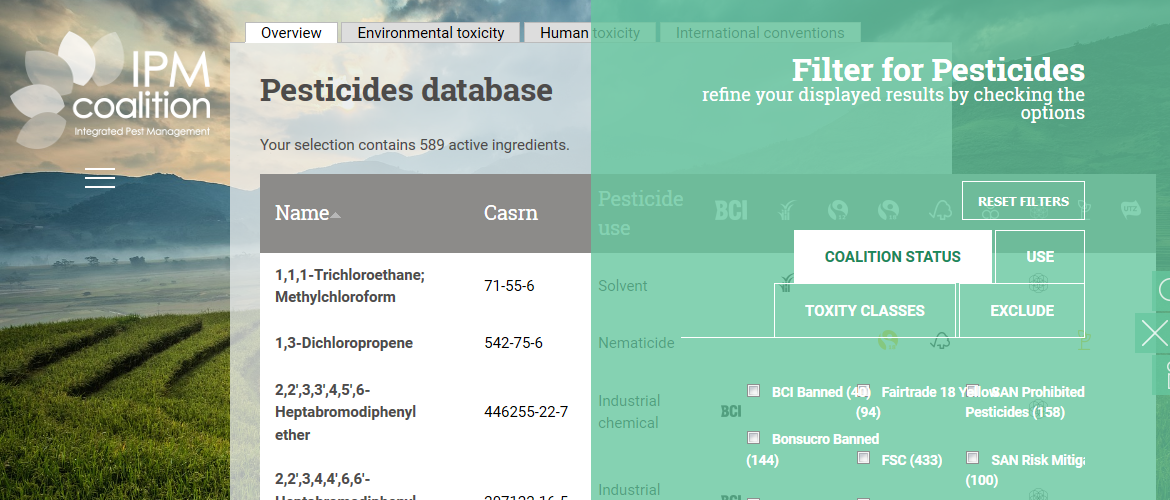
Task: Click the Pesticides database heading
Action: point(406,90)
